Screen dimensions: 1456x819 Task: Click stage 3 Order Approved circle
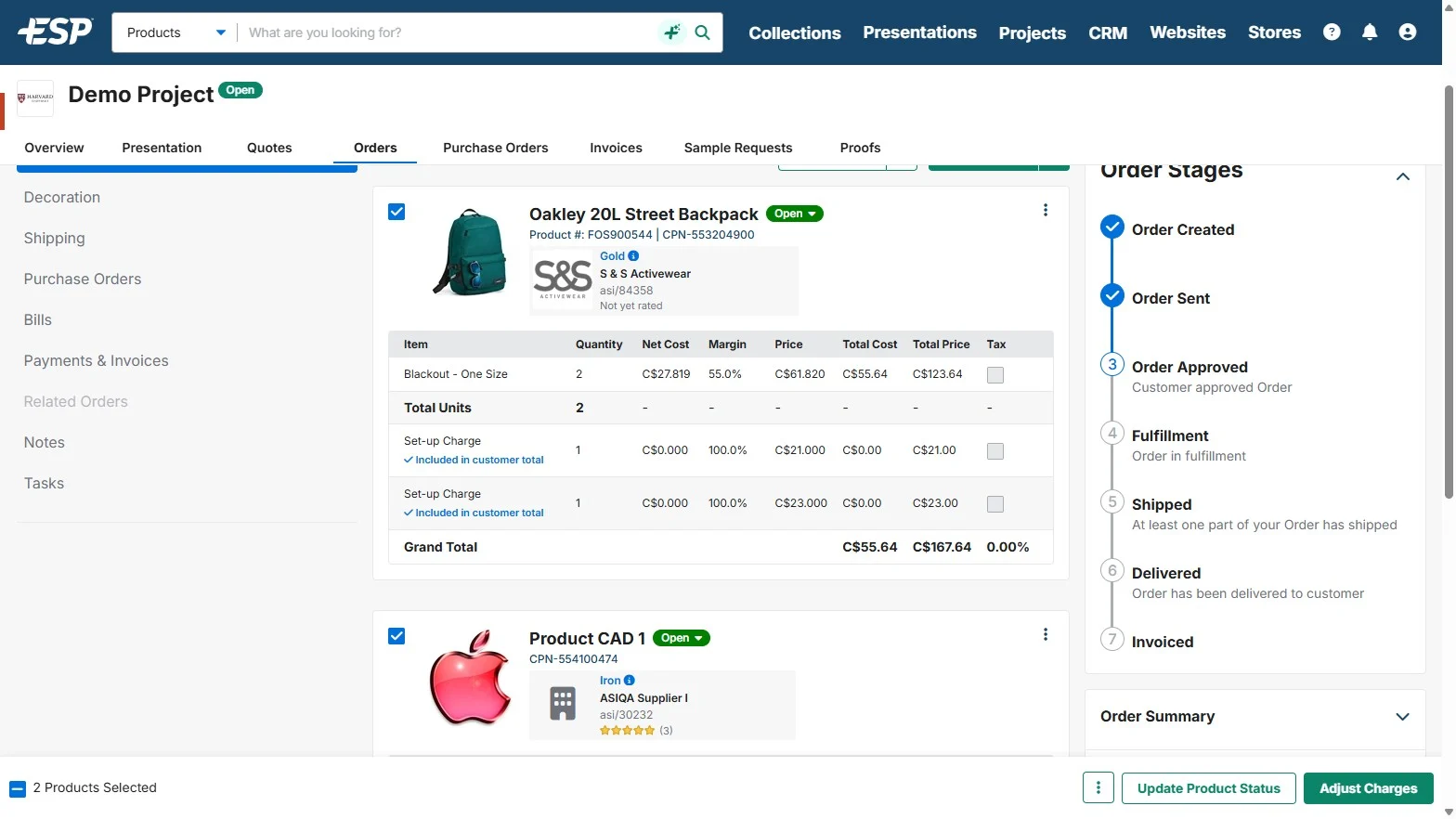[x=1112, y=364]
